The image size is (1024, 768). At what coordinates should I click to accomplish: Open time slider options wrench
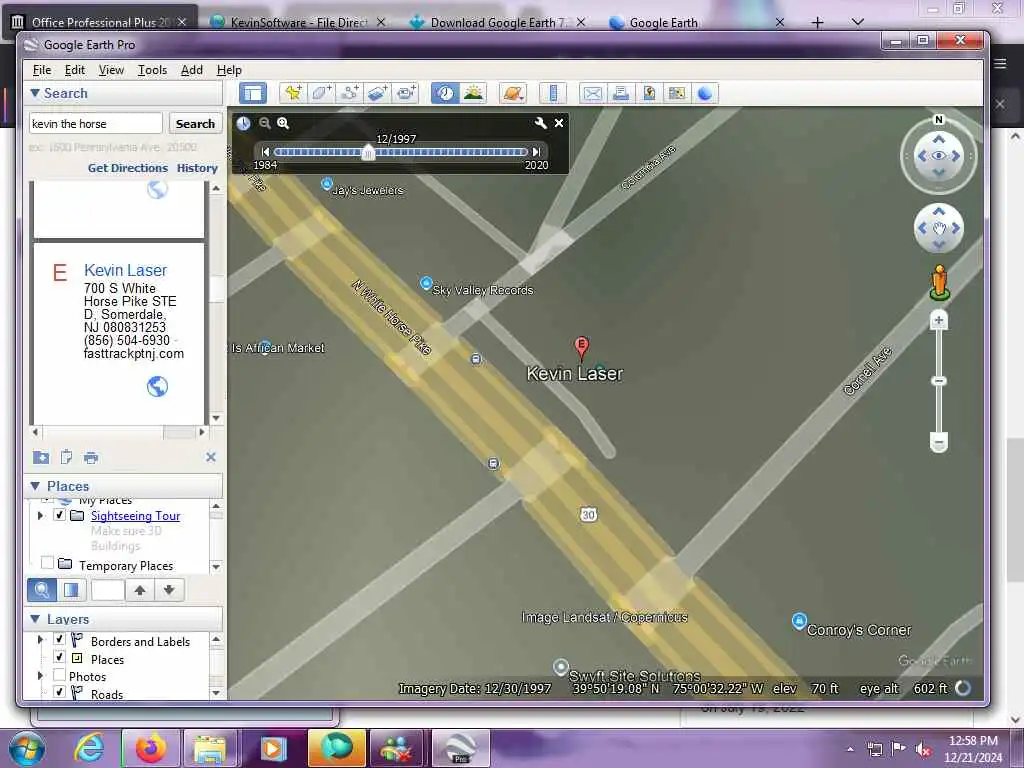point(540,123)
